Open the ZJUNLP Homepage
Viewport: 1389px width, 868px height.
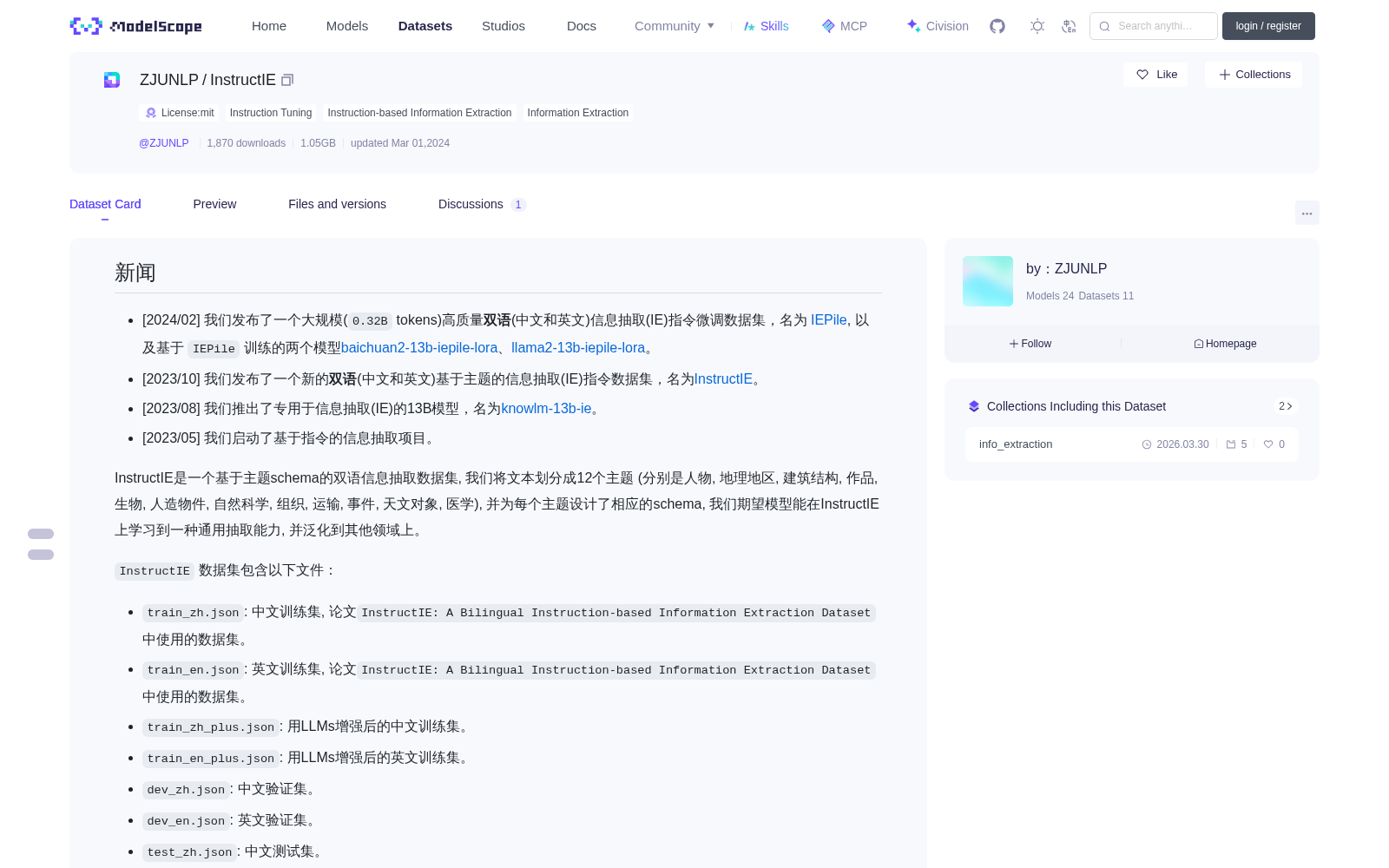[1225, 344]
